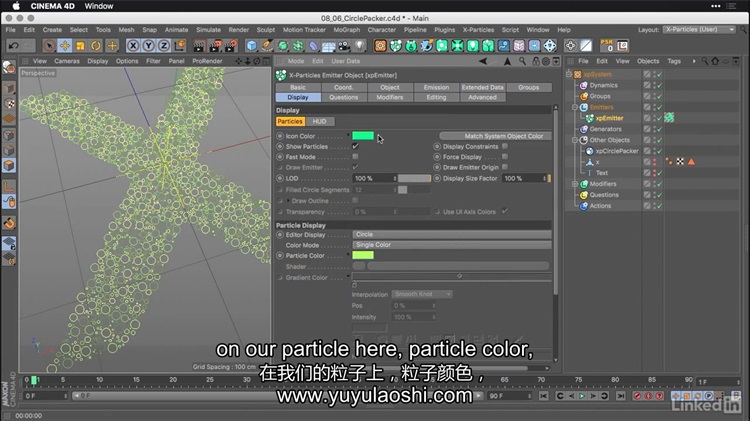The height and width of the screenshot is (421, 750).
Task: Toggle the Z axis lock
Action: point(164,46)
